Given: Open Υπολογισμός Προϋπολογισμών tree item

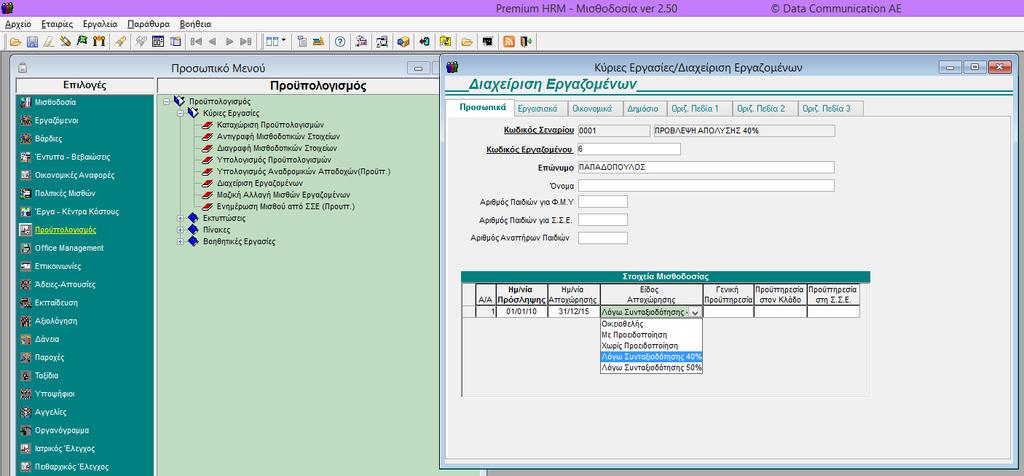Looking at the screenshot, I should [274, 159].
